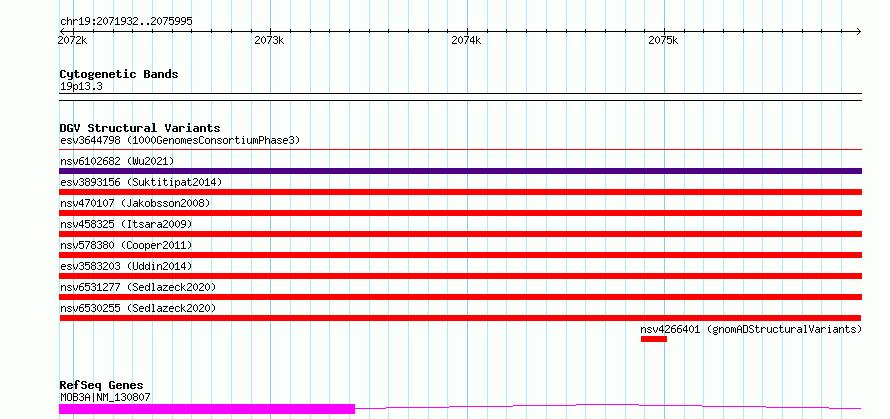Click the MOB3A|NM_130807 gene label

click(x=105, y=397)
